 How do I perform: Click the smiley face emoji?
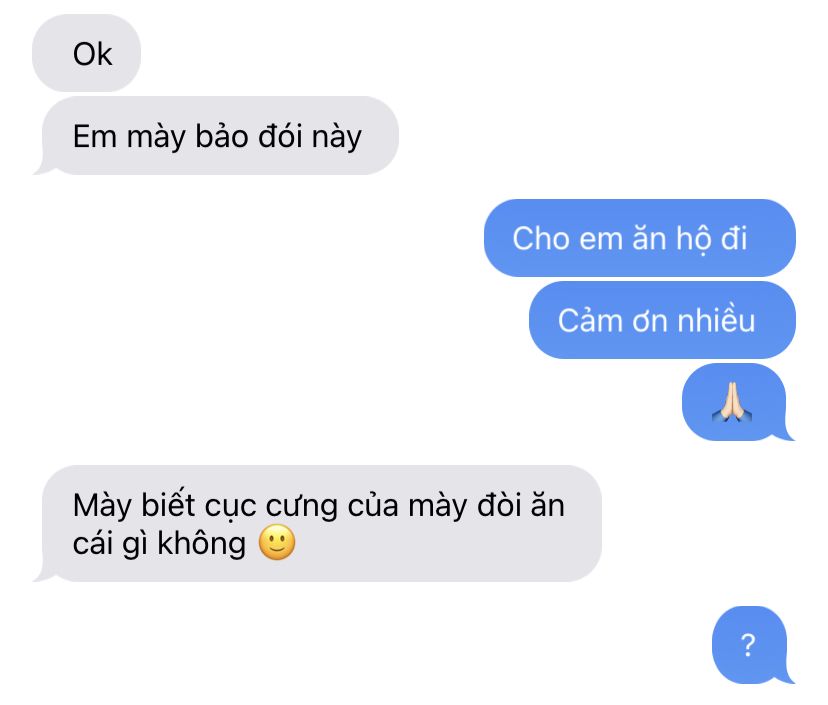click(x=277, y=542)
